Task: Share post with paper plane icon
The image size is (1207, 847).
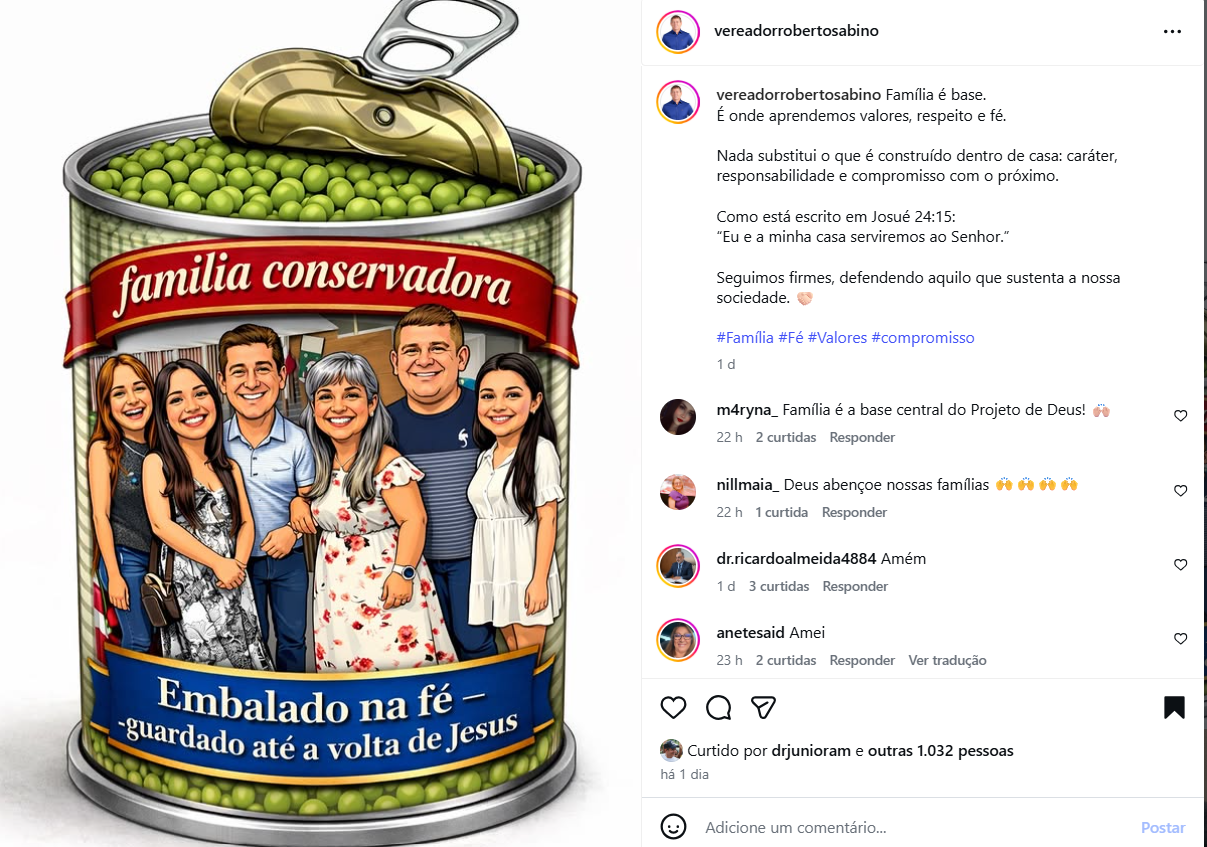Action: point(764,708)
